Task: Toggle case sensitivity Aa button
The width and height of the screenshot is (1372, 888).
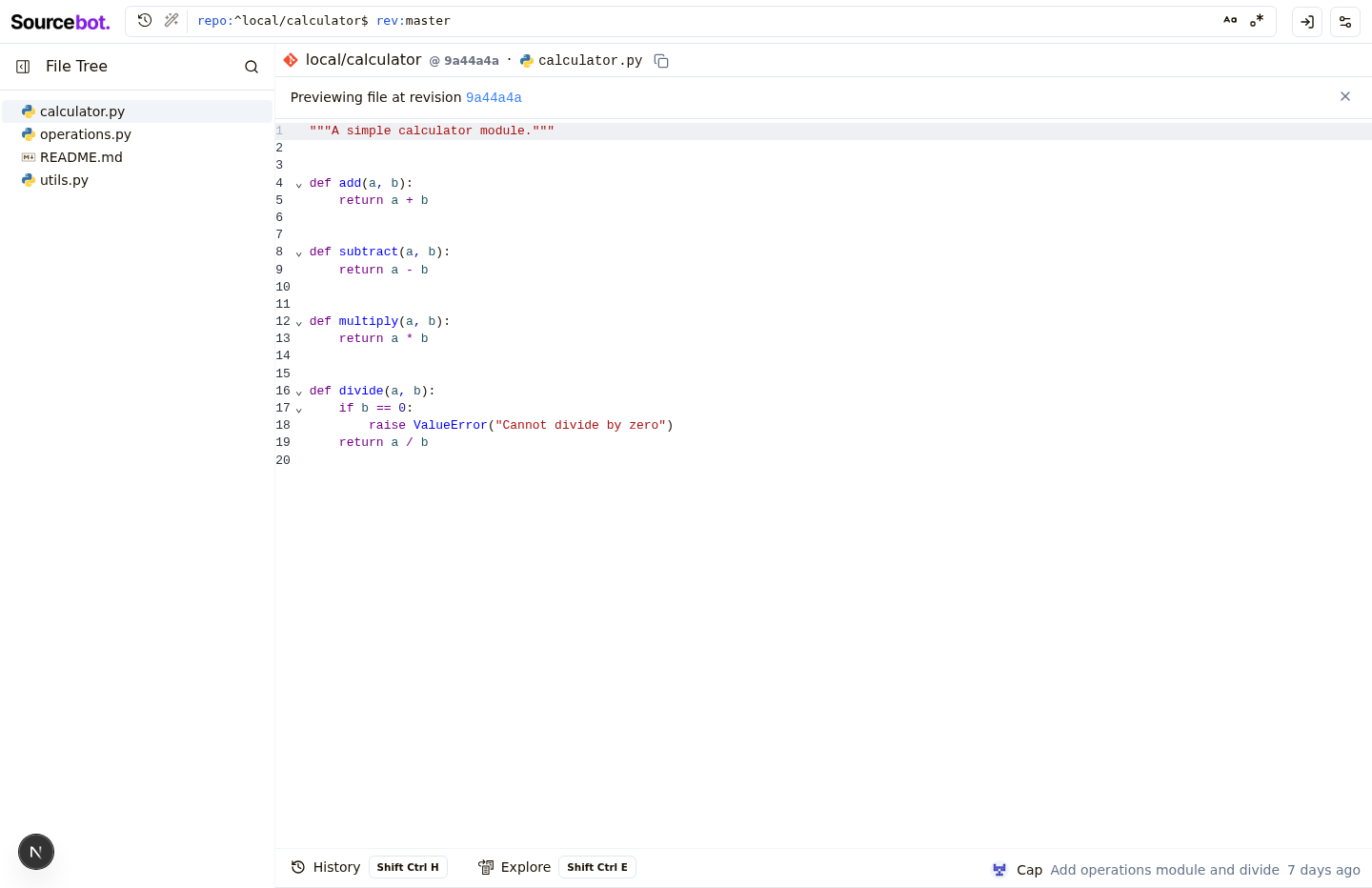Action: point(1230,20)
